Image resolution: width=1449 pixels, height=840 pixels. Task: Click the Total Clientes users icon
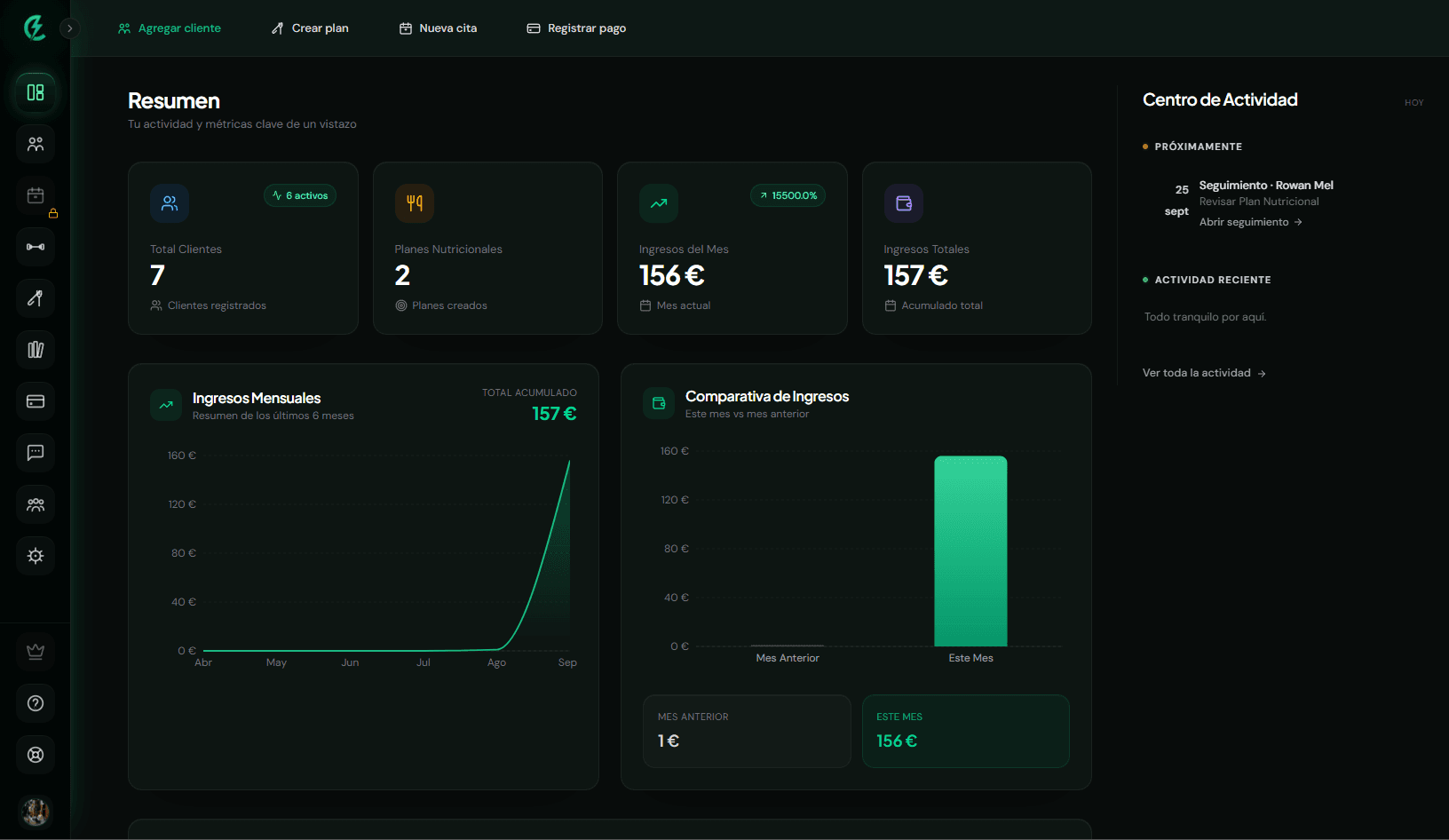click(170, 203)
